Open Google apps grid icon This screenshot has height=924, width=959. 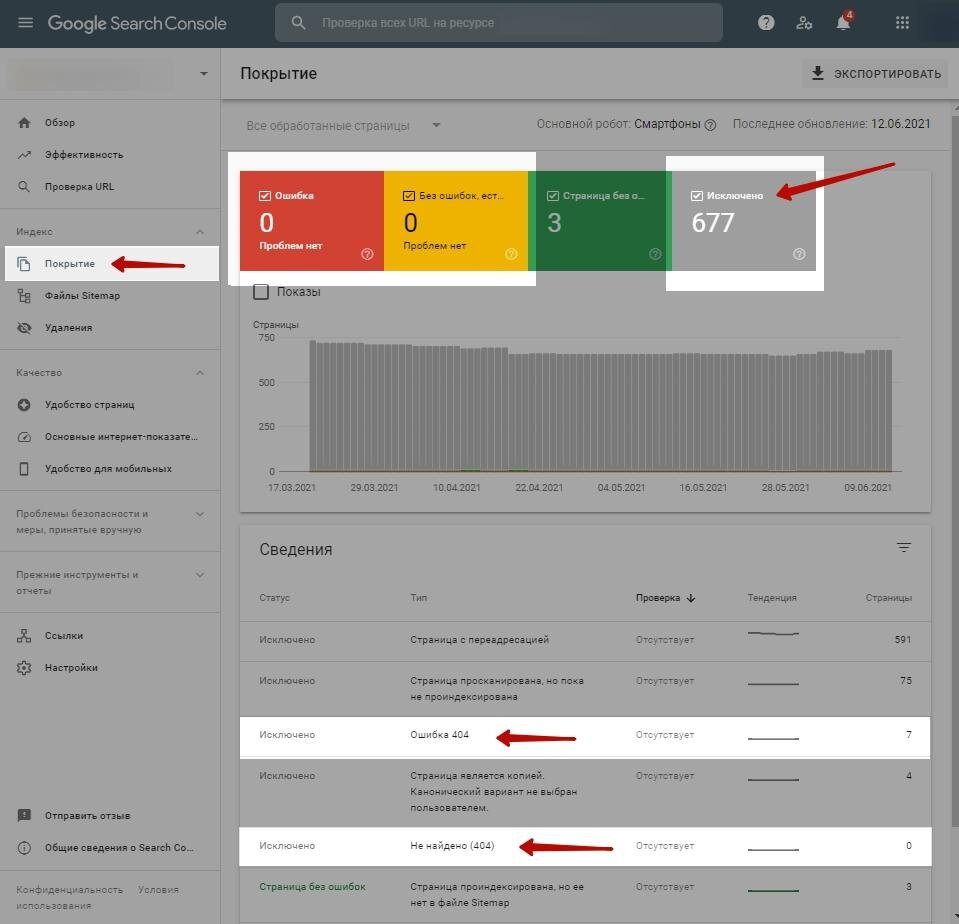pos(902,23)
